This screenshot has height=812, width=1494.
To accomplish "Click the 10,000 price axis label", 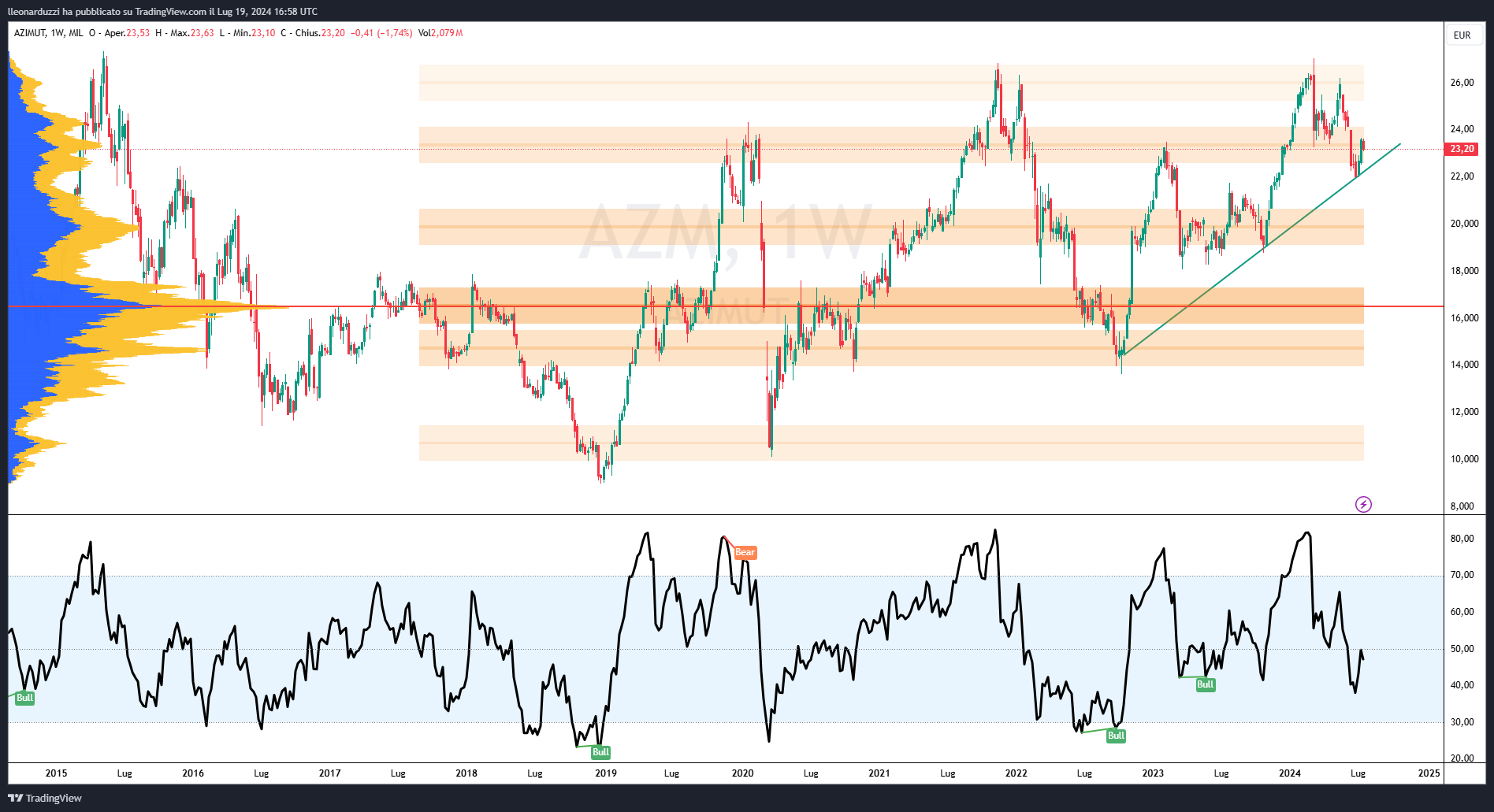I will pos(1464,459).
